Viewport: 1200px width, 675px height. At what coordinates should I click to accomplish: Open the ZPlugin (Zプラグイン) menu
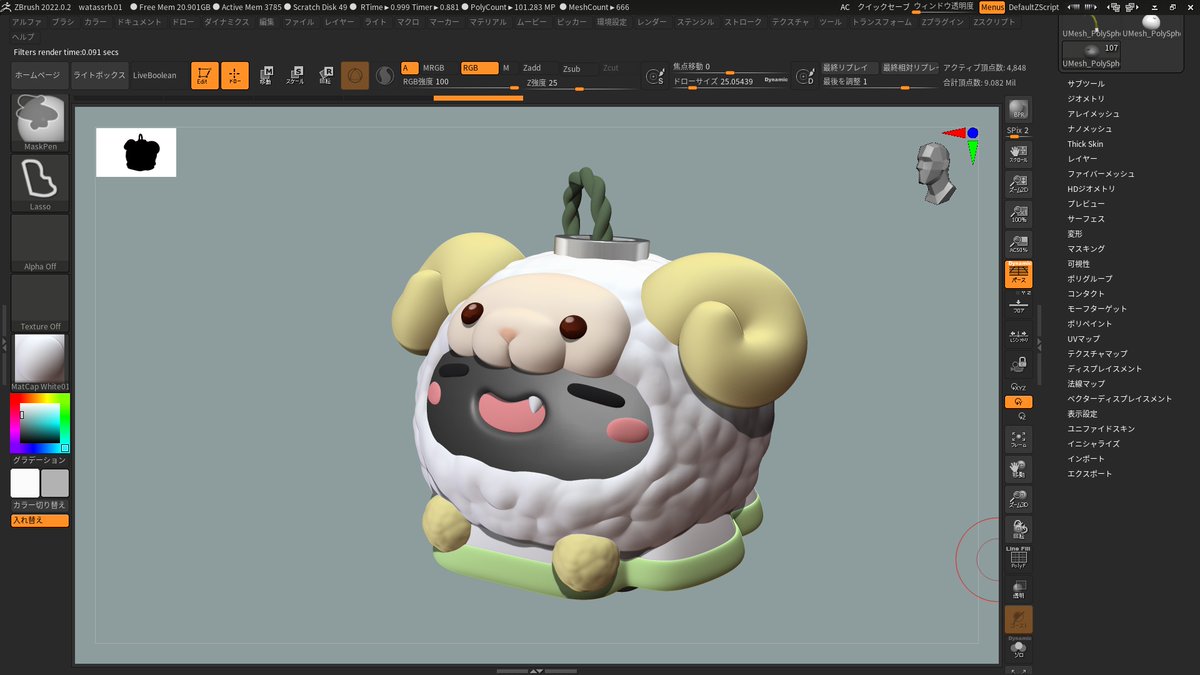tap(944, 21)
